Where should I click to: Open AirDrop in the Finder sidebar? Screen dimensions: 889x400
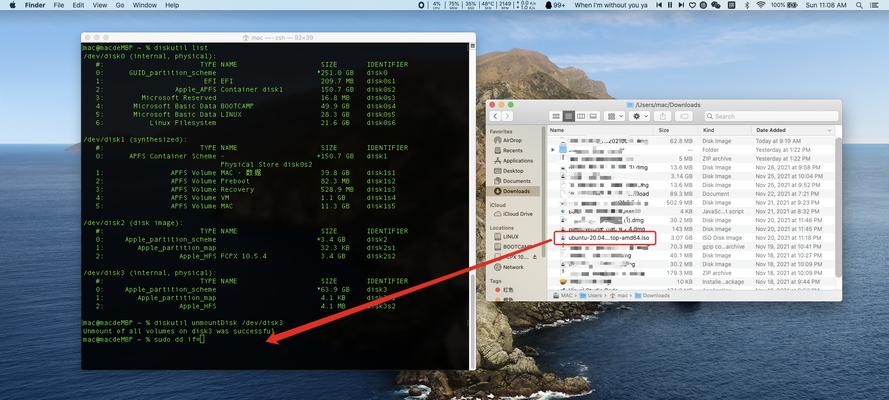coord(511,140)
